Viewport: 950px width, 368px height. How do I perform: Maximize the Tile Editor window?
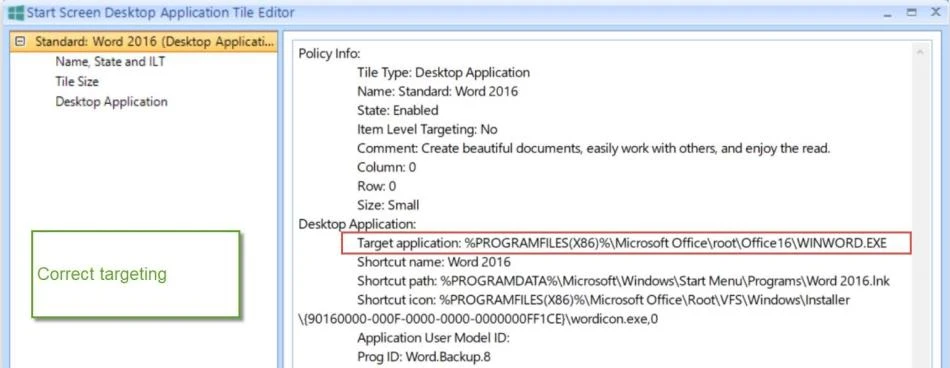coord(912,13)
